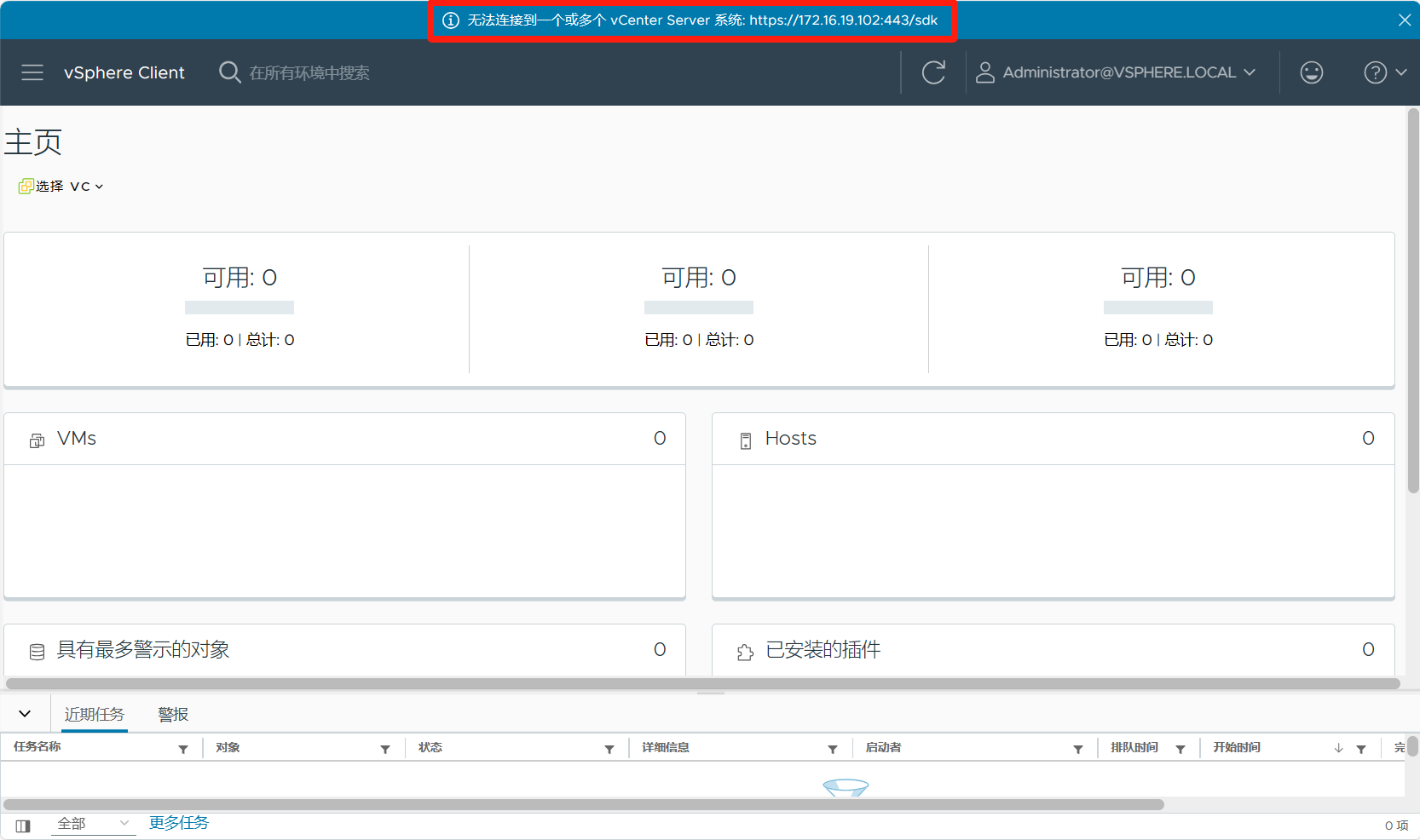This screenshot has width=1420, height=840.
Task: Click the refresh icon in header
Action: tap(933, 72)
